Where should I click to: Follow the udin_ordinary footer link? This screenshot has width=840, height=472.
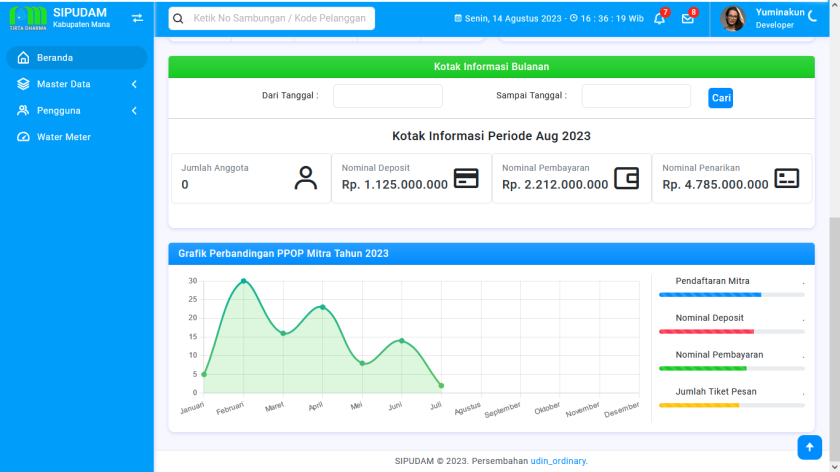tap(558, 461)
